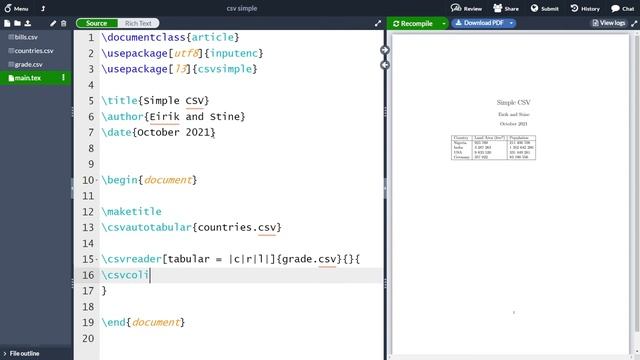Open the Review panel
Screen dimensions: 640x360
click(466, 8)
